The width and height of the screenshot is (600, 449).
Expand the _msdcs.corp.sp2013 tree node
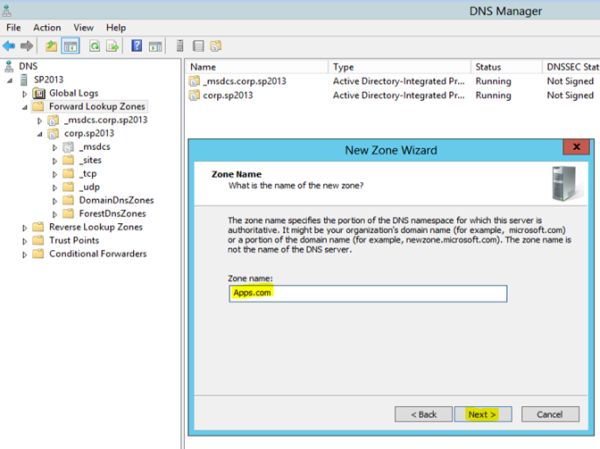click(x=39, y=121)
